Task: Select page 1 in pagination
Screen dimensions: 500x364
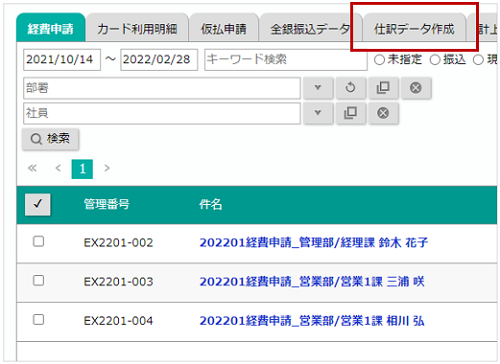Action: [x=82, y=169]
